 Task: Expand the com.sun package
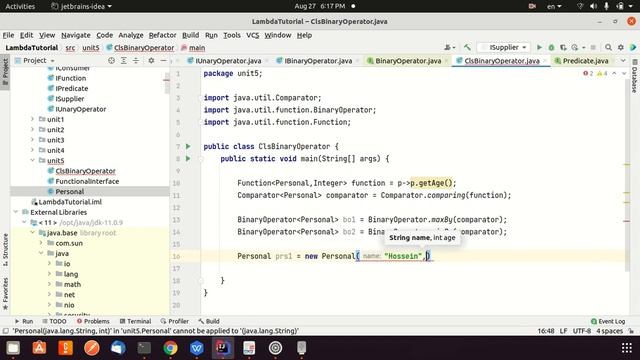coord(41,243)
